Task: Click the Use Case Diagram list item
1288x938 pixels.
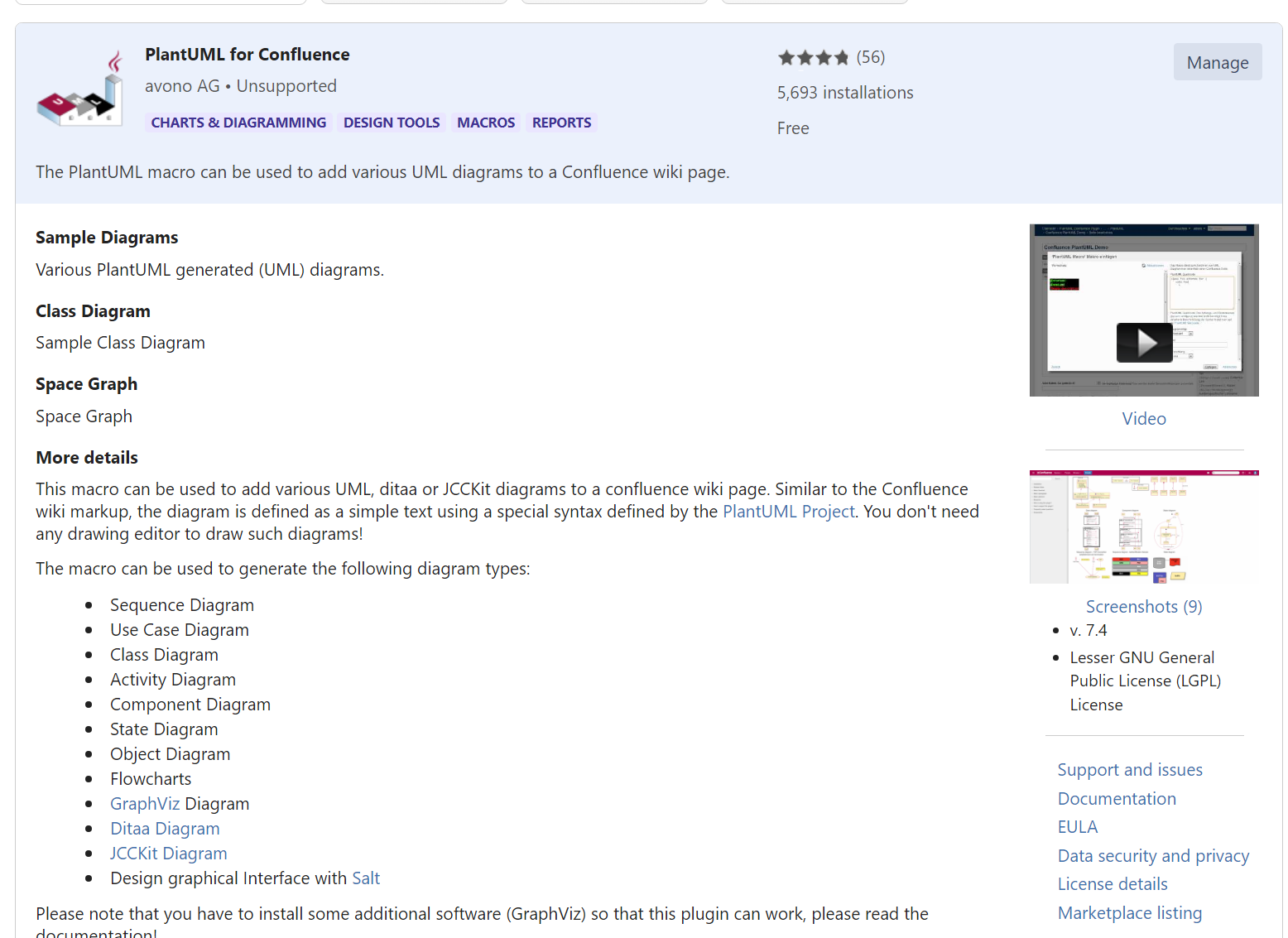Action: [x=180, y=630]
